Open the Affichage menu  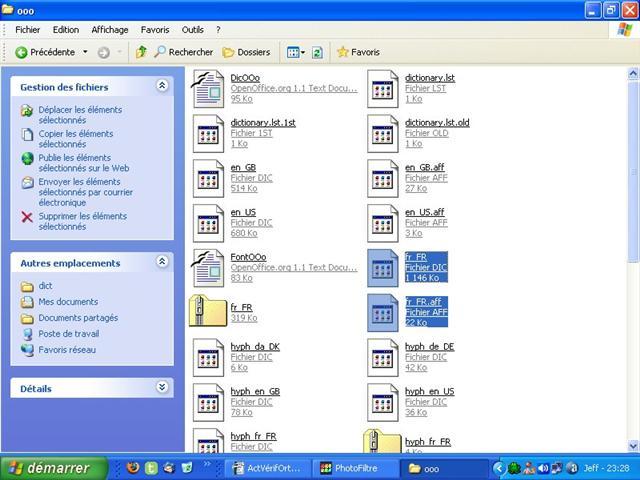tap(110, 30)
